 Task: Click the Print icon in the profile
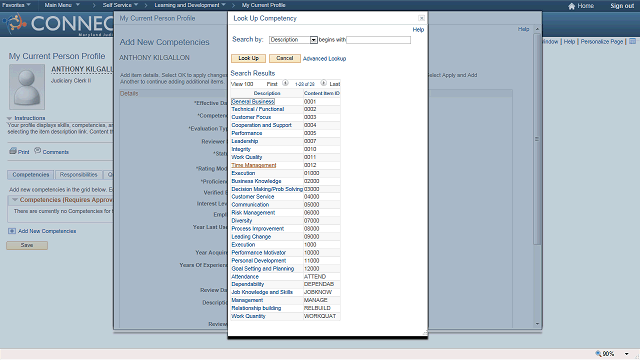[x=13, y=151]
